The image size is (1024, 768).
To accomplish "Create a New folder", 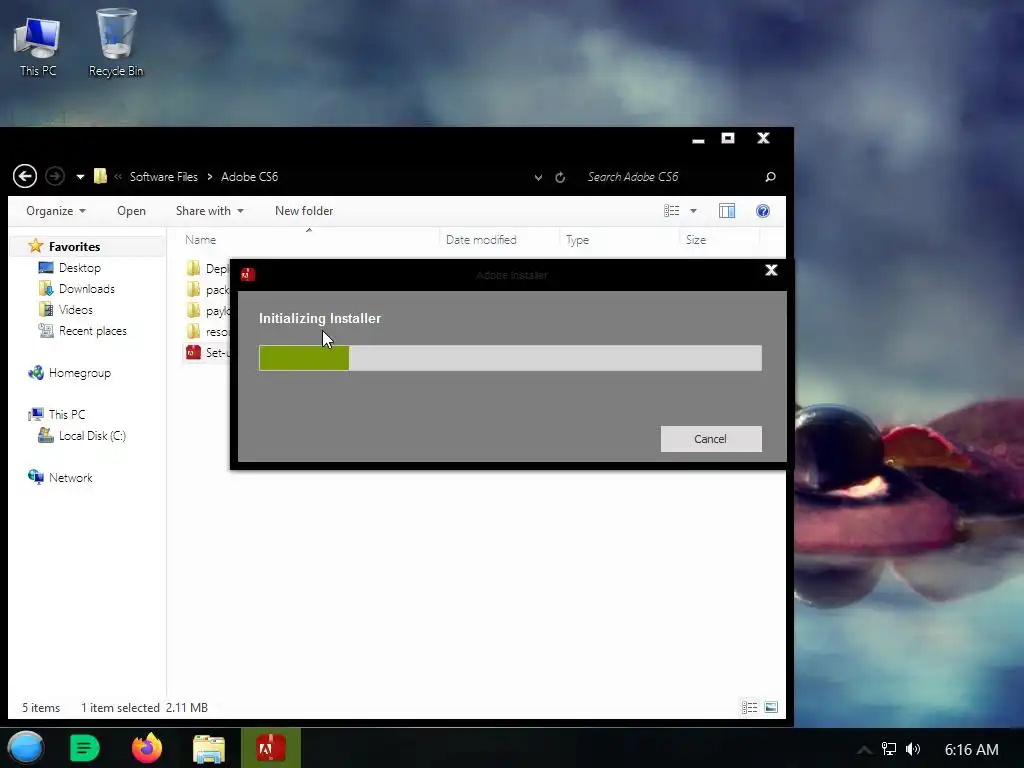I will (304, 211).
